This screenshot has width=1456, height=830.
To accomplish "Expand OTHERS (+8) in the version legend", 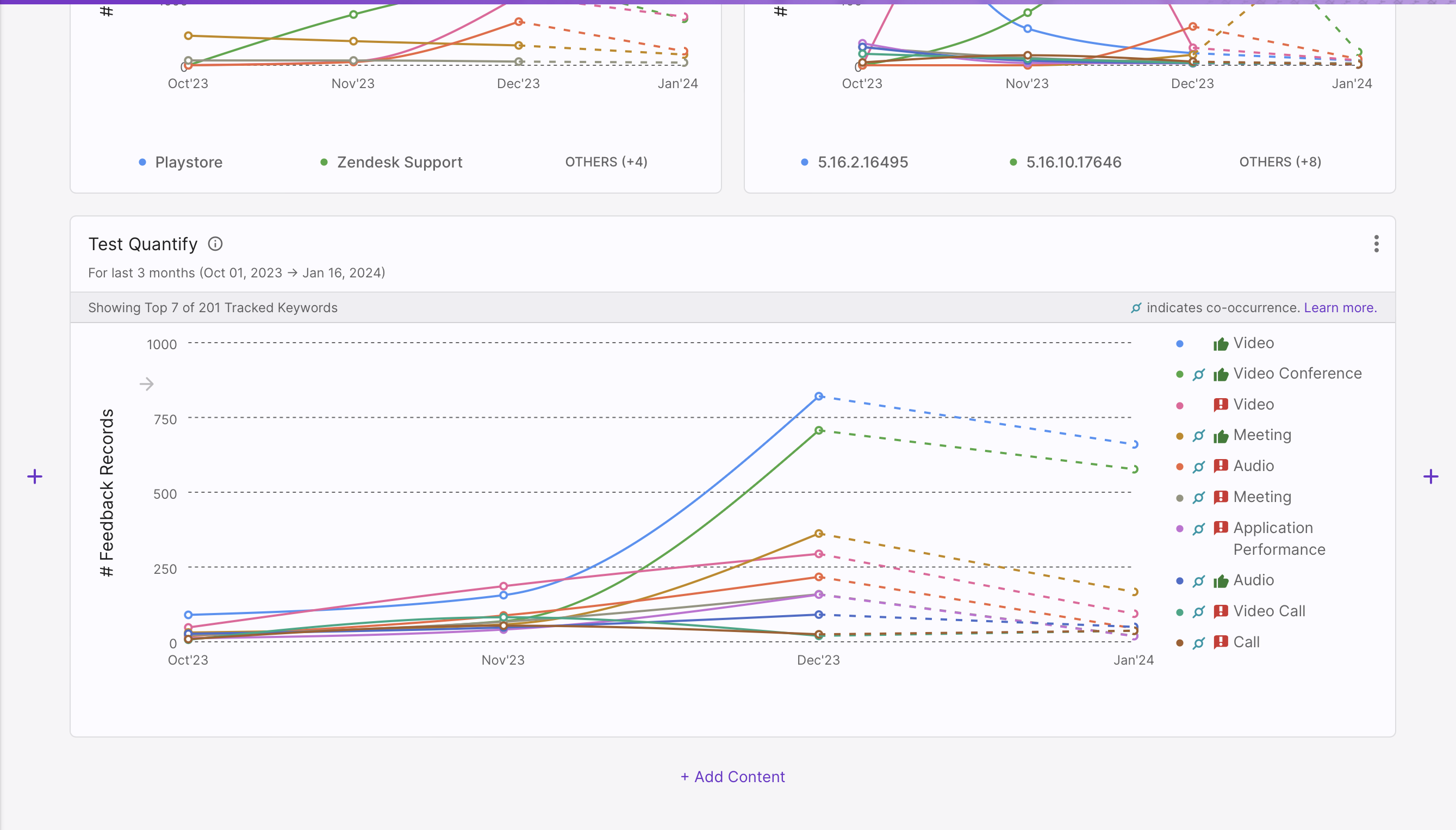I will point(1280,162).
